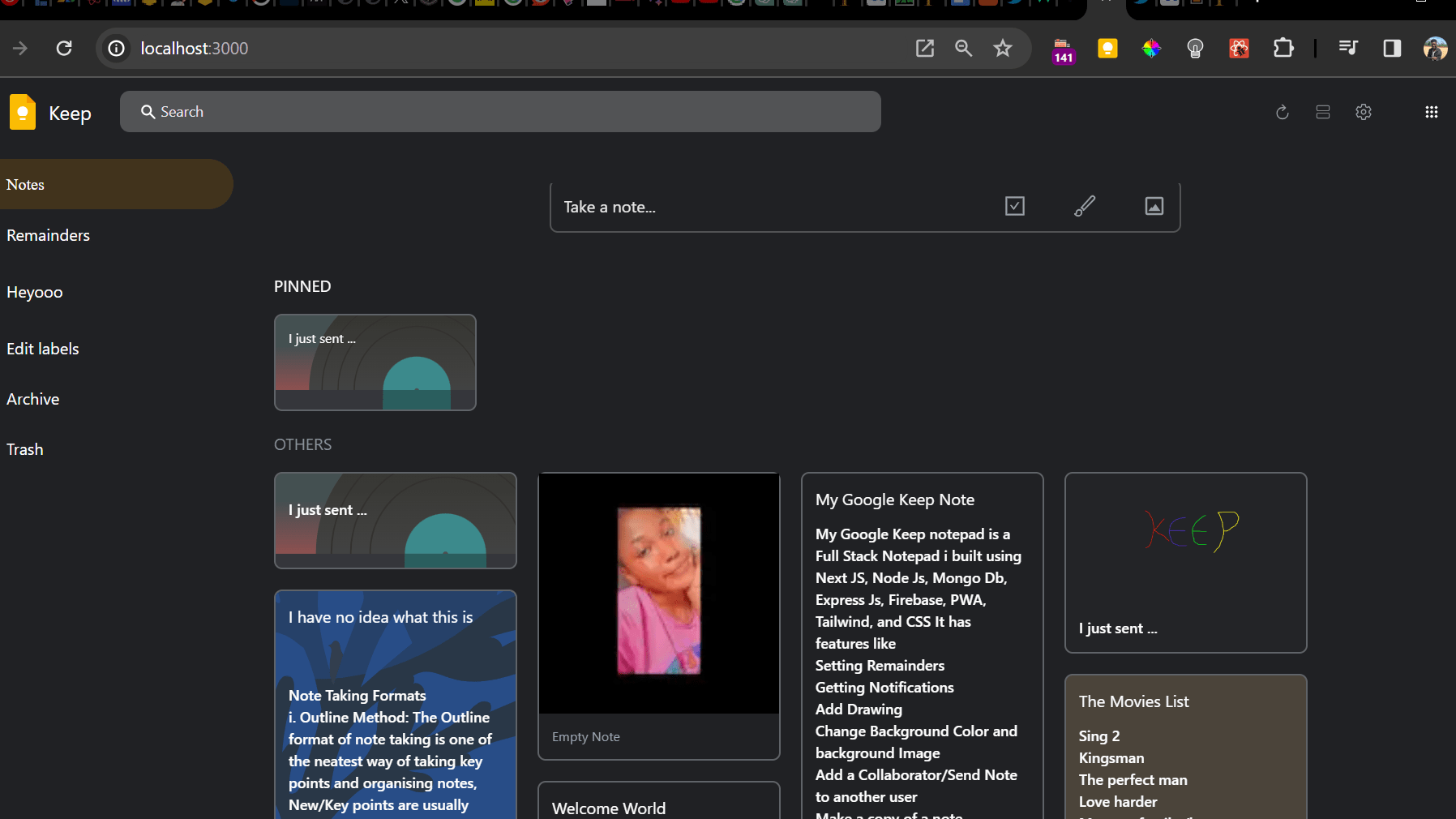Screen dimensions: 1456x819
Task: Add a new note with image icon
Action: [x=1154, y=206]
